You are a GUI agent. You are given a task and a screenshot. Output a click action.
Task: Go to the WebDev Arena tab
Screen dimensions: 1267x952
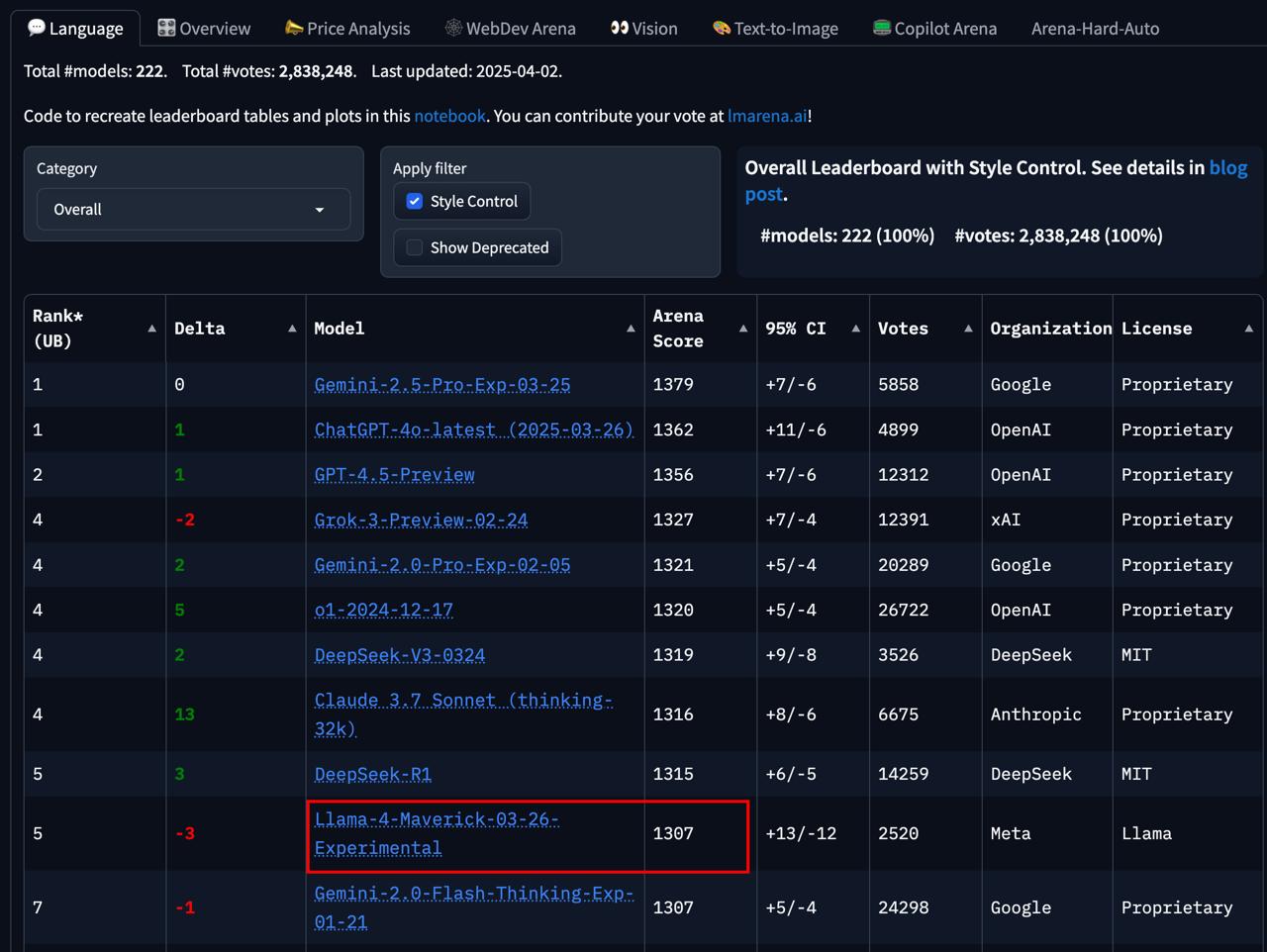pyautogui.click(x=510, y=29)
